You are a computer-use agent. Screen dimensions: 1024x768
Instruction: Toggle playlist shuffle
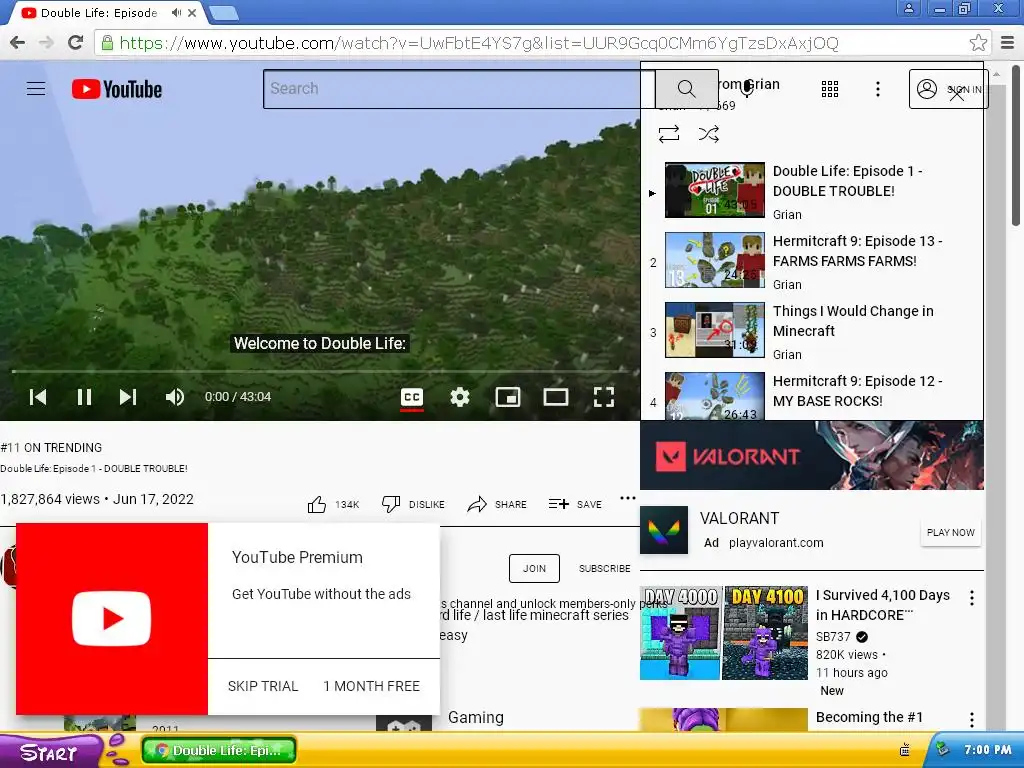coord(709,134)
